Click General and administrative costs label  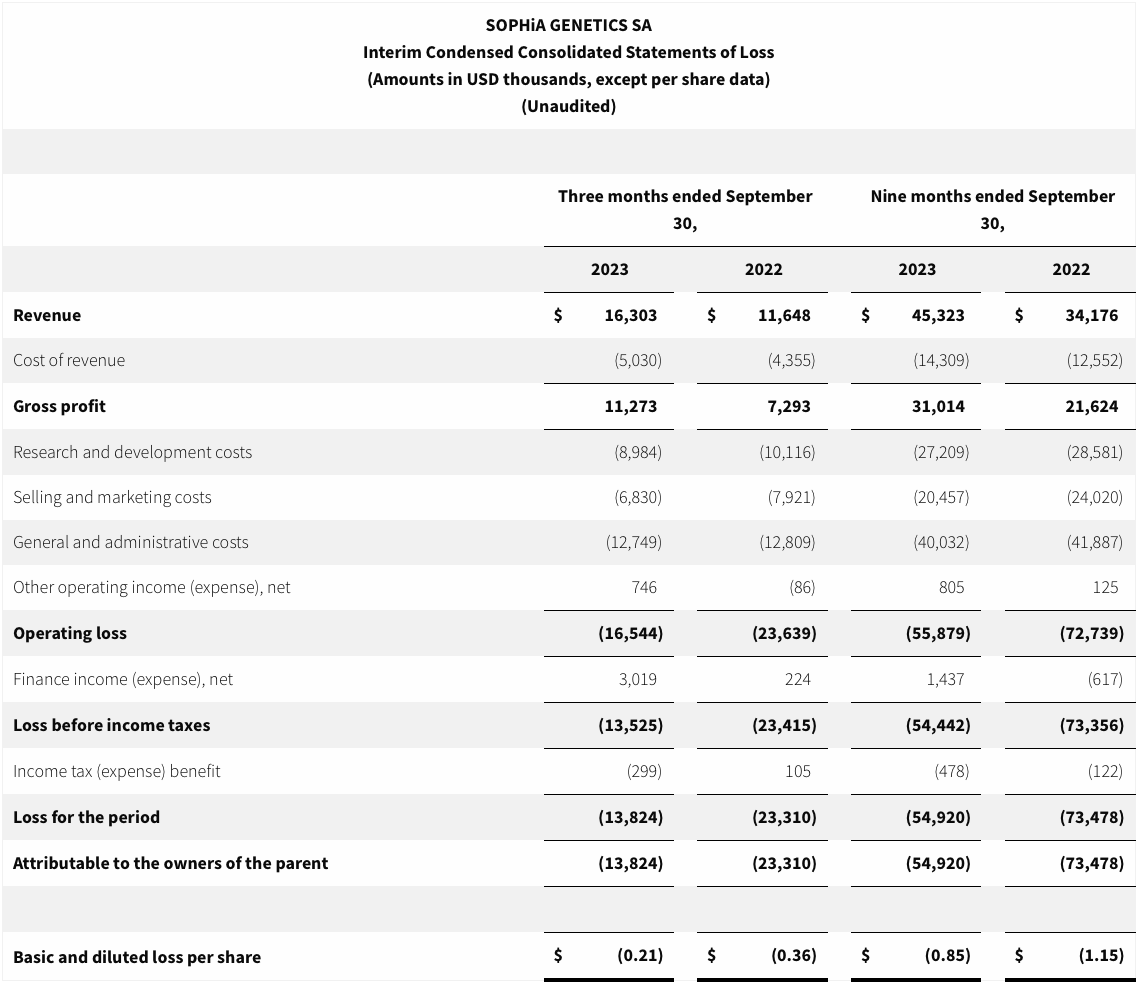130,542
